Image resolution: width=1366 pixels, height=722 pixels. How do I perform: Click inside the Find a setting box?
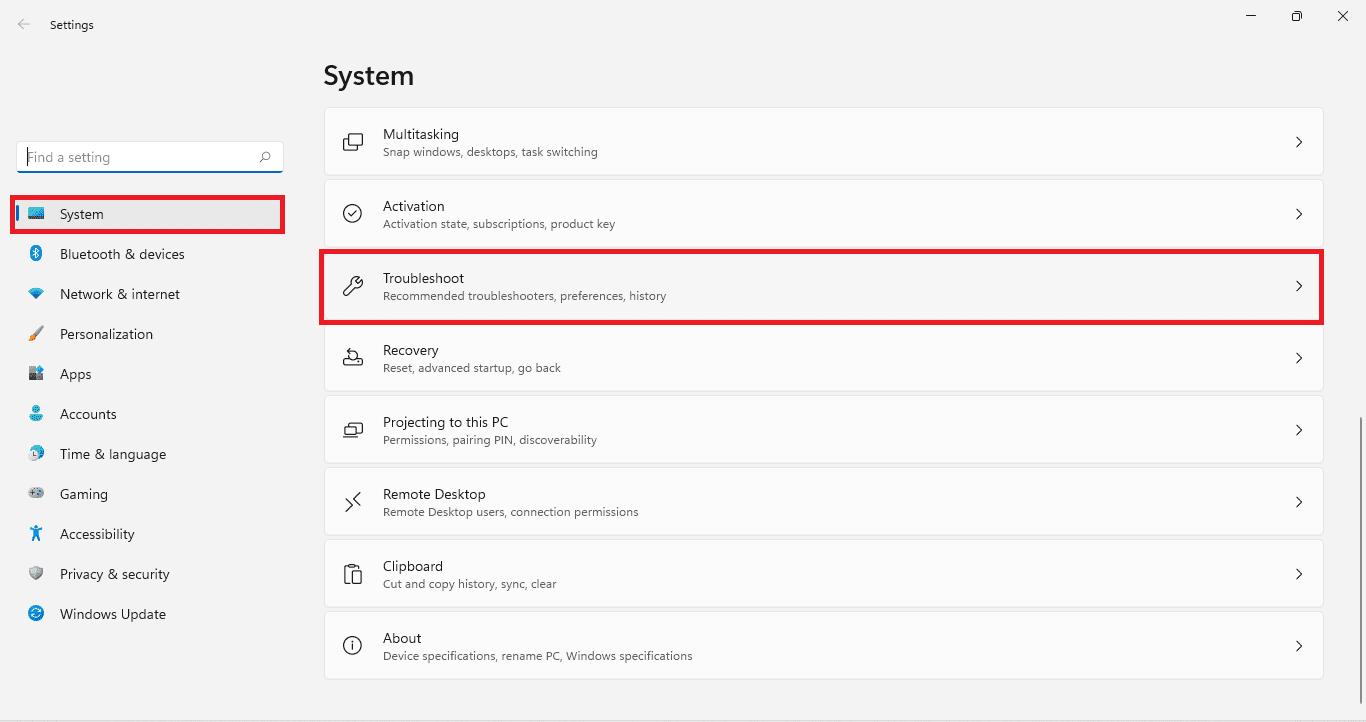pyautogui.click(x=140, y=157)
